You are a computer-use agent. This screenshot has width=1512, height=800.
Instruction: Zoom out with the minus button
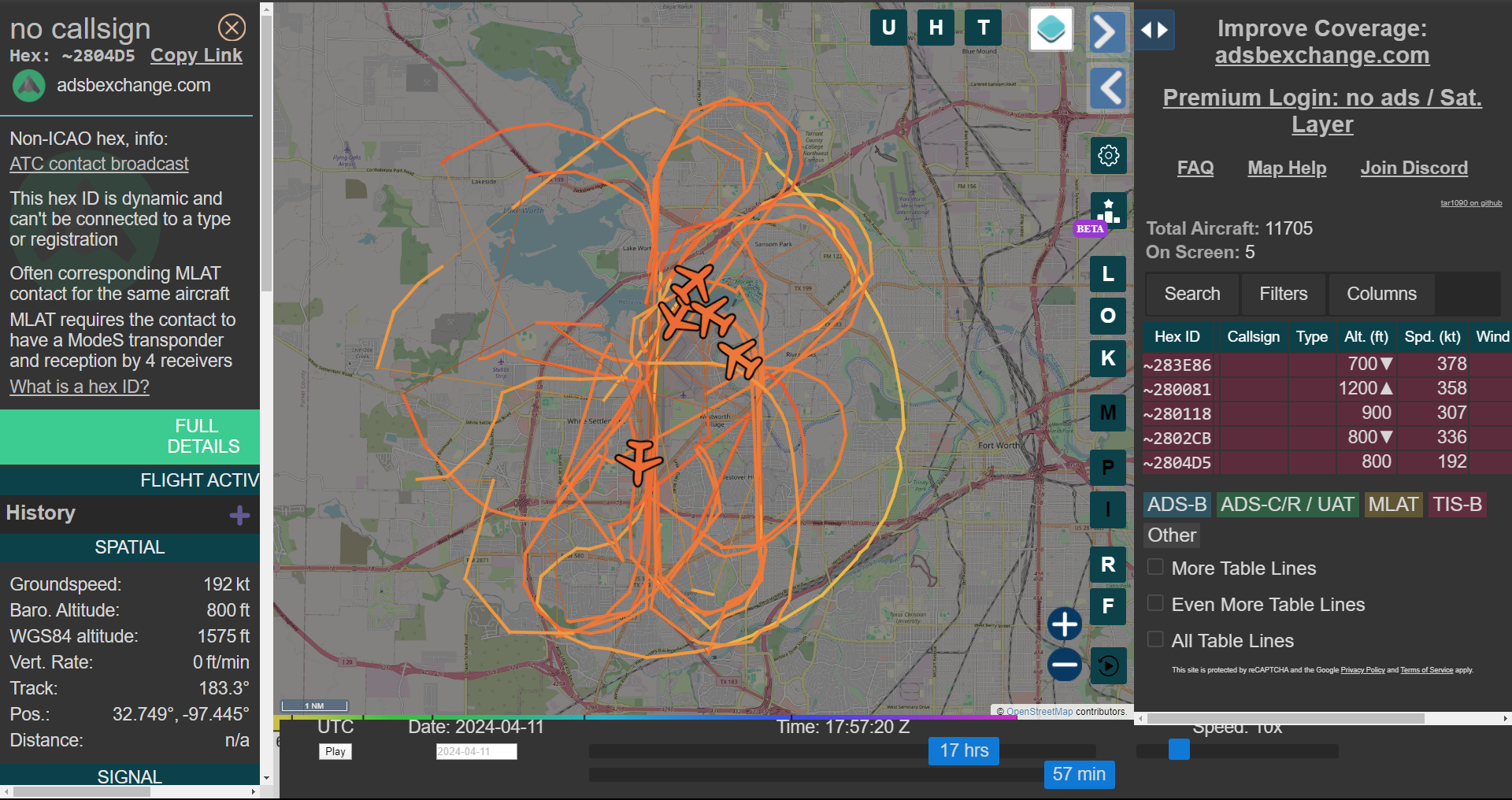(x=1065, y=665)
